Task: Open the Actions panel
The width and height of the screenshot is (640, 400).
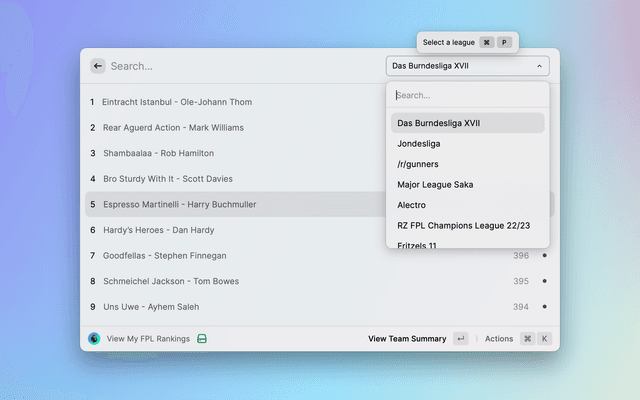Action: pos(499,339)
